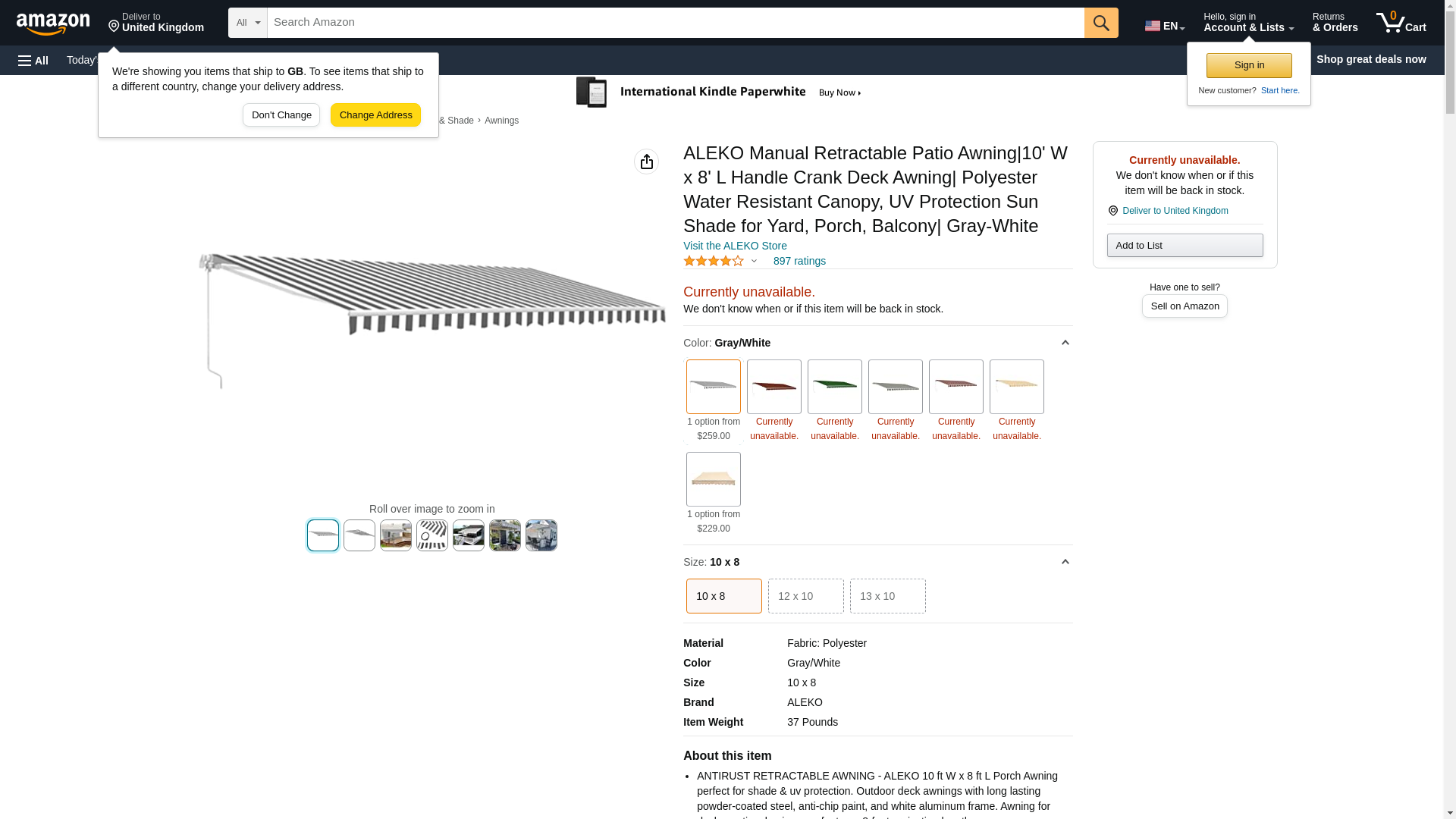Open the shopping cart

coord(1401,23)
